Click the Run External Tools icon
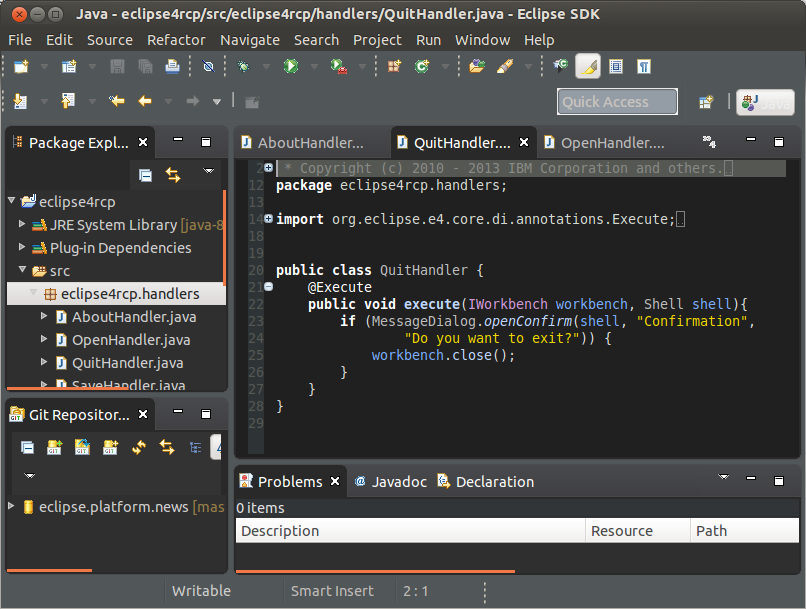Screen dimensions: 806x609 pyautogui.click(x=338, y=66)
